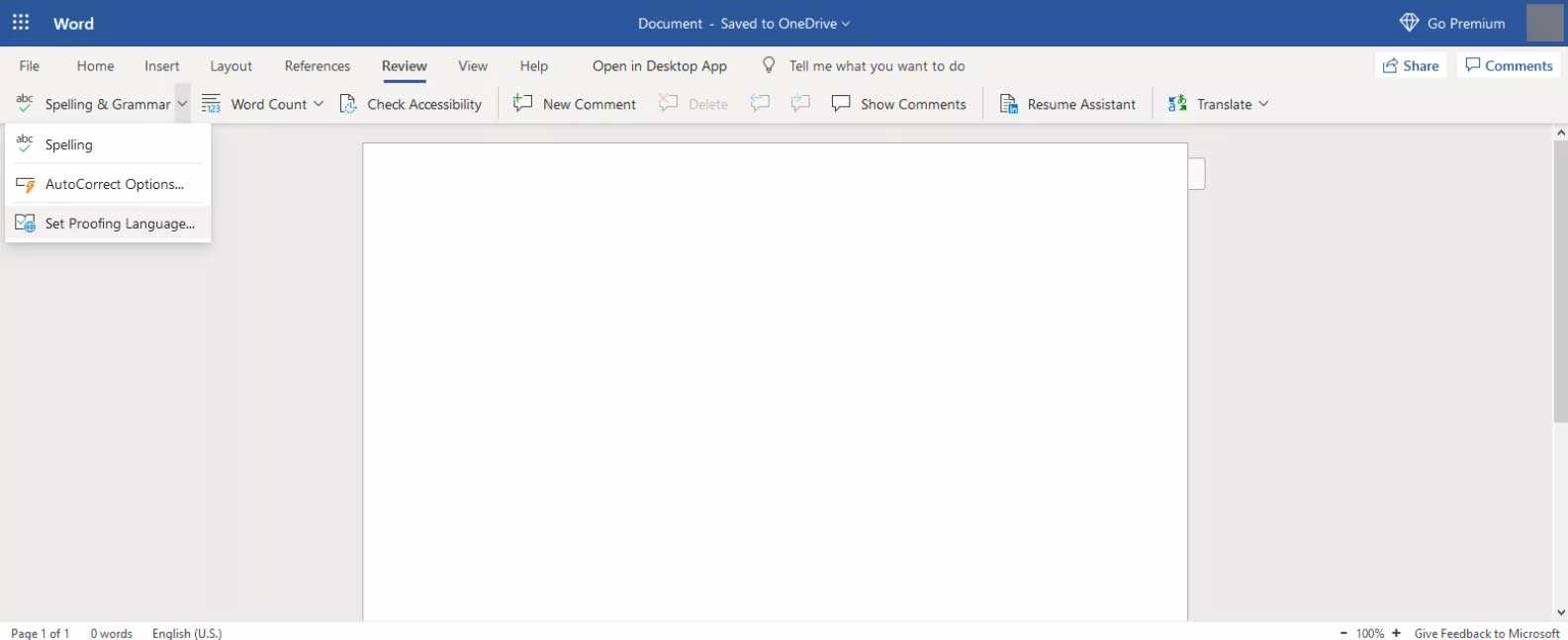Viewport: 1568px width, 640px height.
Task: Switch to the Insert tab
Action: pos(161,66)
